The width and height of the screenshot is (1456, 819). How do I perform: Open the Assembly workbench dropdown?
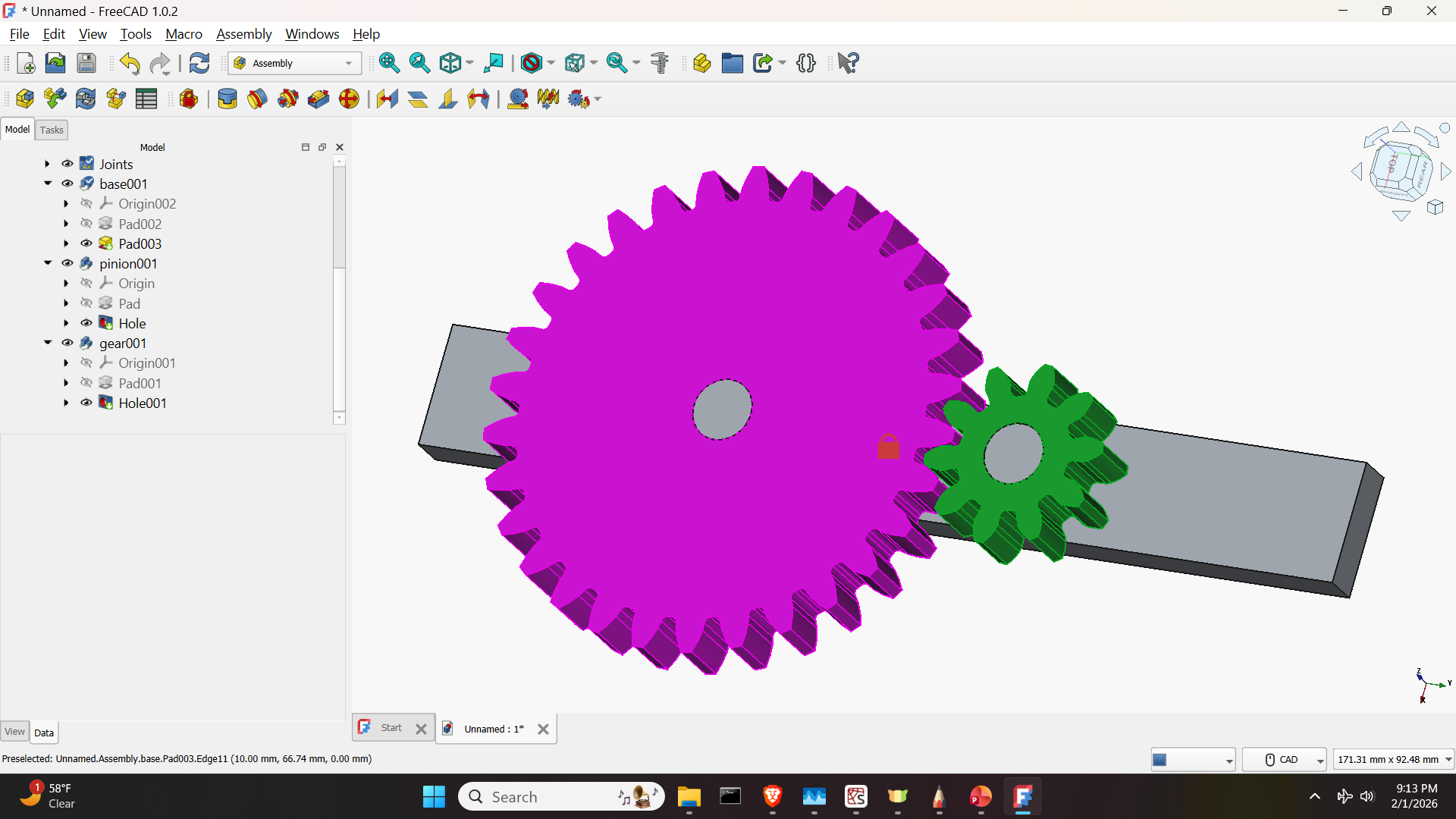pyautogui.click(x=294, y=63)
